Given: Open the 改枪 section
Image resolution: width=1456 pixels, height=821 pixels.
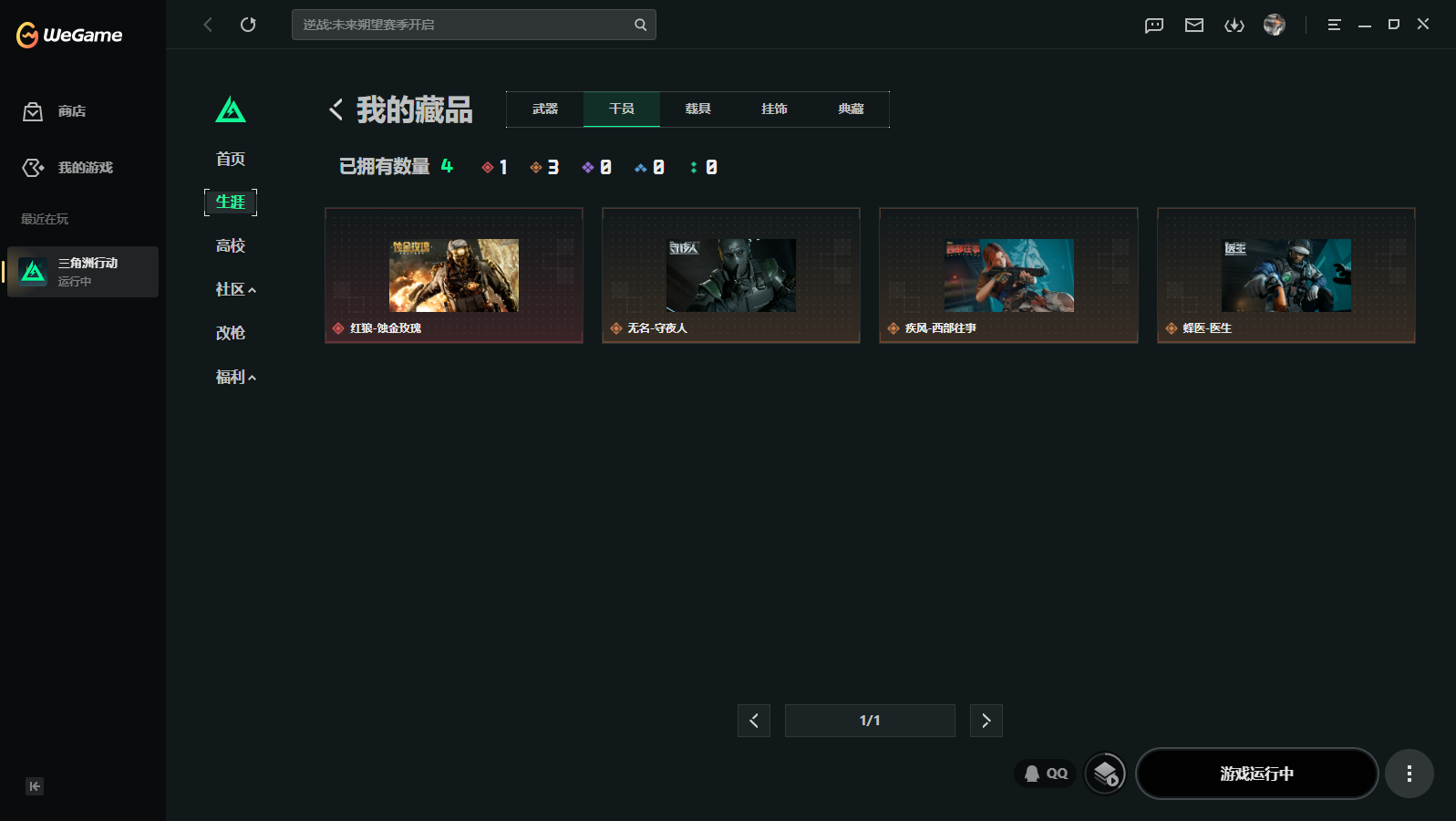Looking at the screenshot, I should pos(231,333).
